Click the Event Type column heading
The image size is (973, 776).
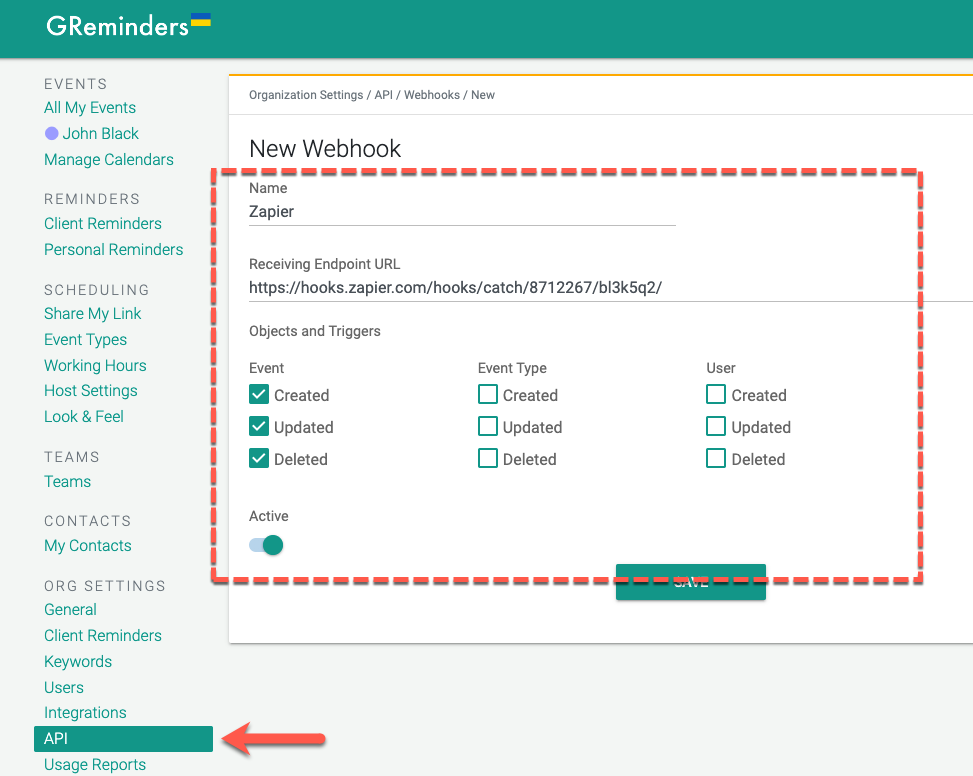pos(512,368)
